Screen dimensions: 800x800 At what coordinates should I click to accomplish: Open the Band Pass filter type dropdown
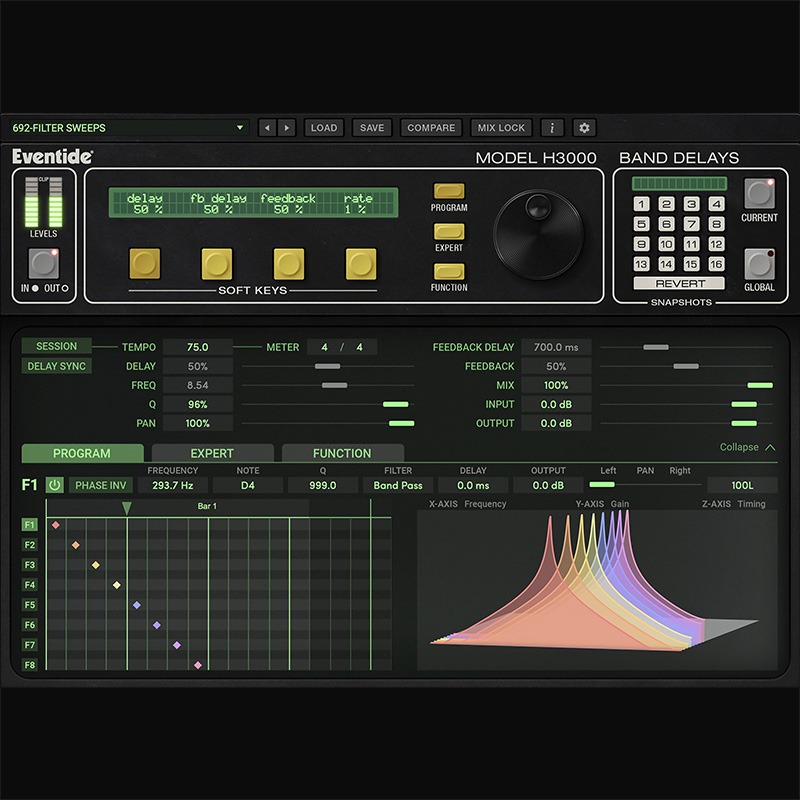coord(398,485)
